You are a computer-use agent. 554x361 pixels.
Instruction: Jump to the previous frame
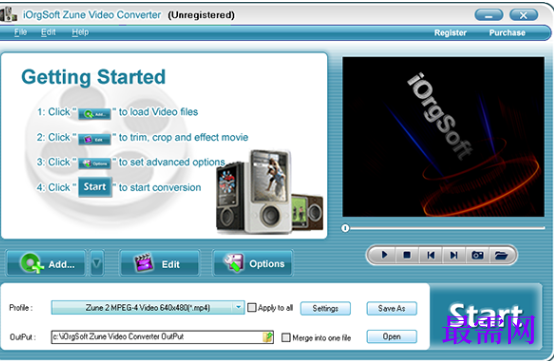pos(430,255)
